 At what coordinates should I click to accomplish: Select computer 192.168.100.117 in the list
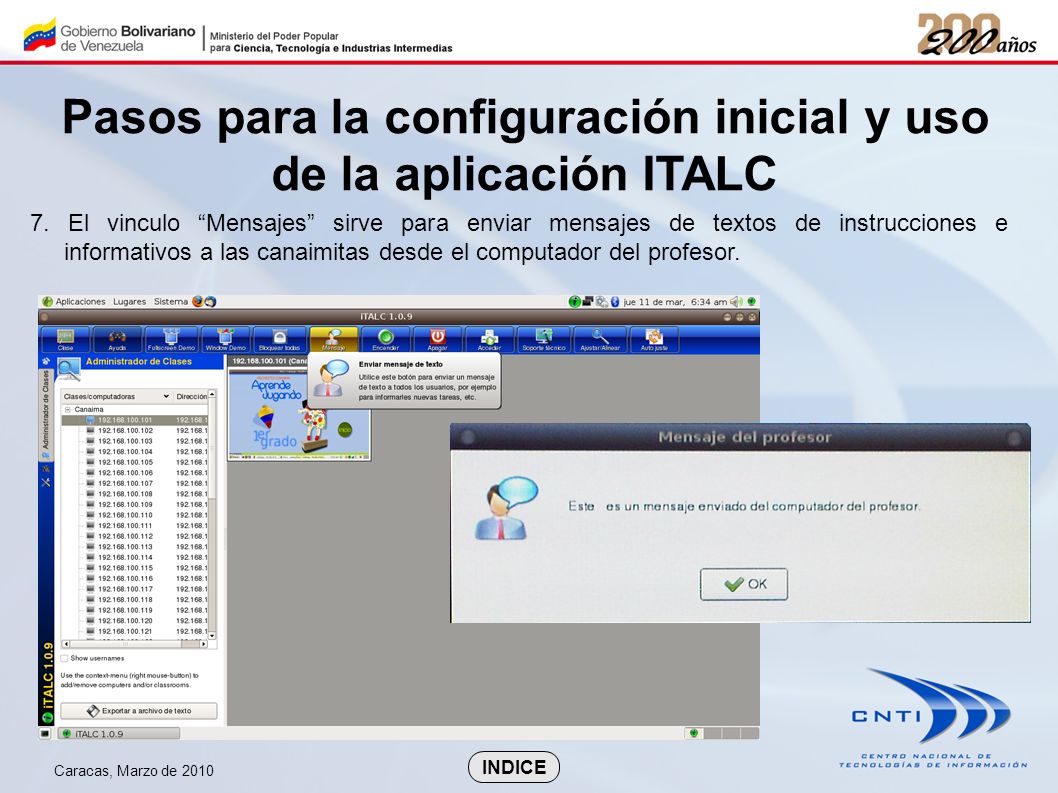[x=135, y=589]
